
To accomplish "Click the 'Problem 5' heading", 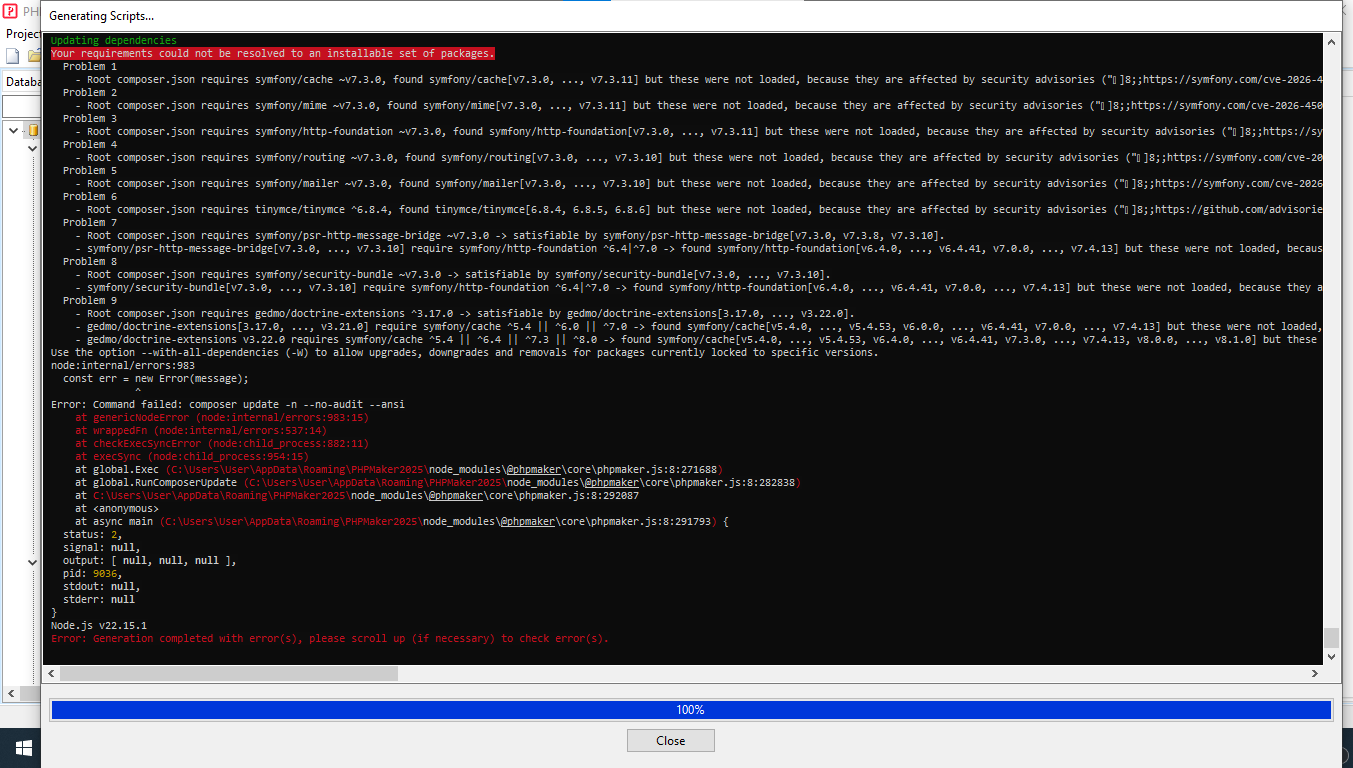I will tap(90, 170).
